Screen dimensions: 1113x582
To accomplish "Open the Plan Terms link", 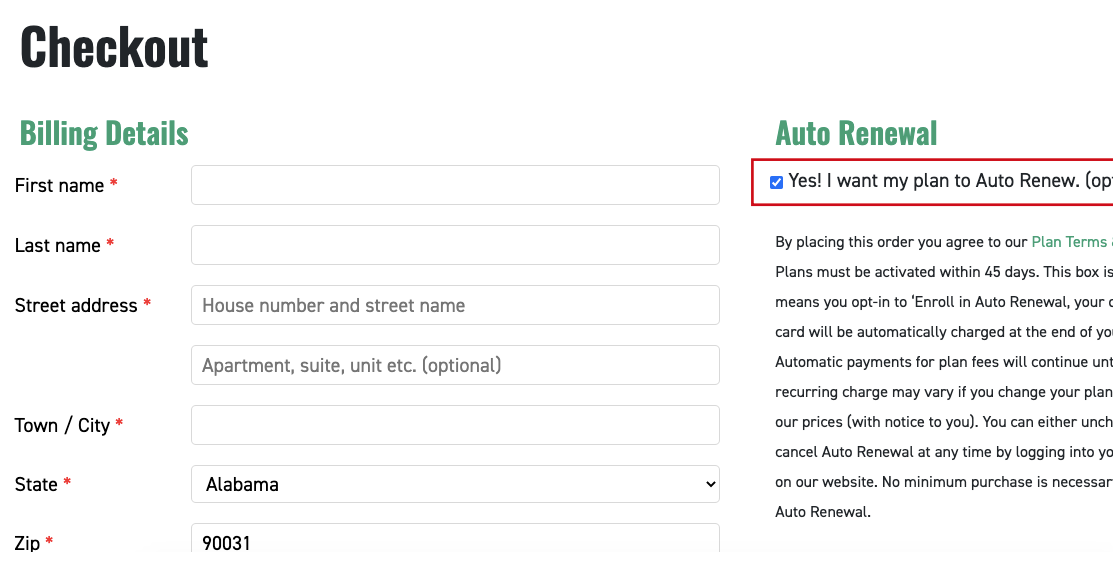I will (x=1069, y=242).
